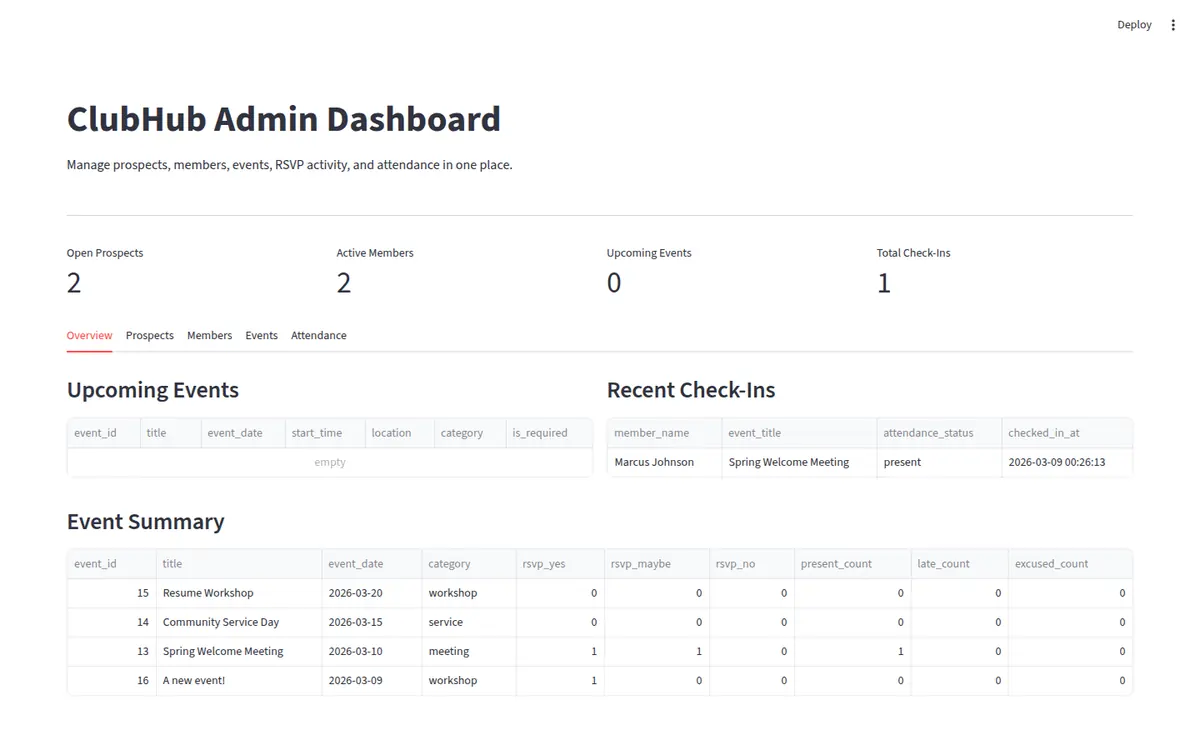
Task: Switch to the Events tab
Action: tap(261, 336)
